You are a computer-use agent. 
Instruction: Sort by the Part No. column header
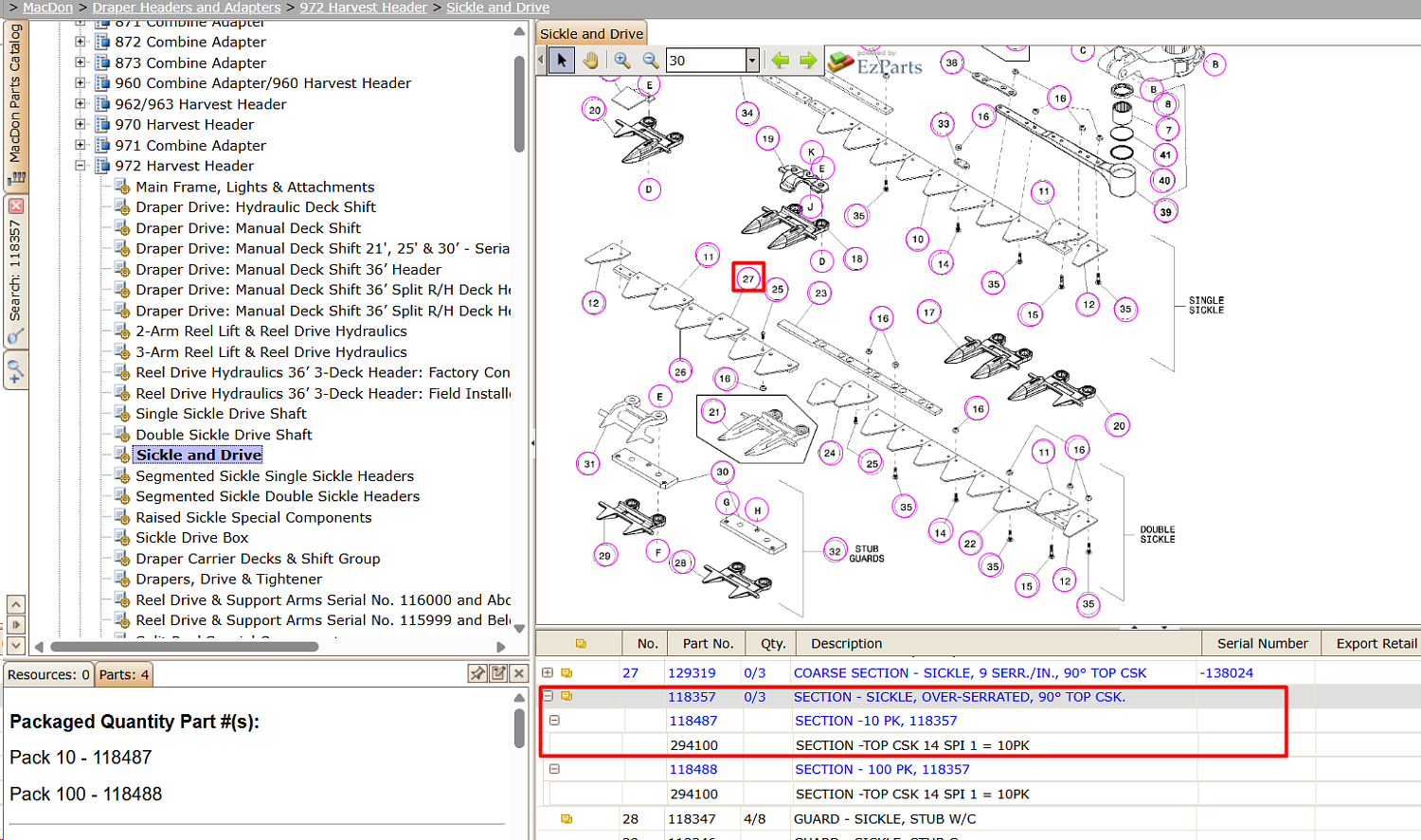(708, 644)
